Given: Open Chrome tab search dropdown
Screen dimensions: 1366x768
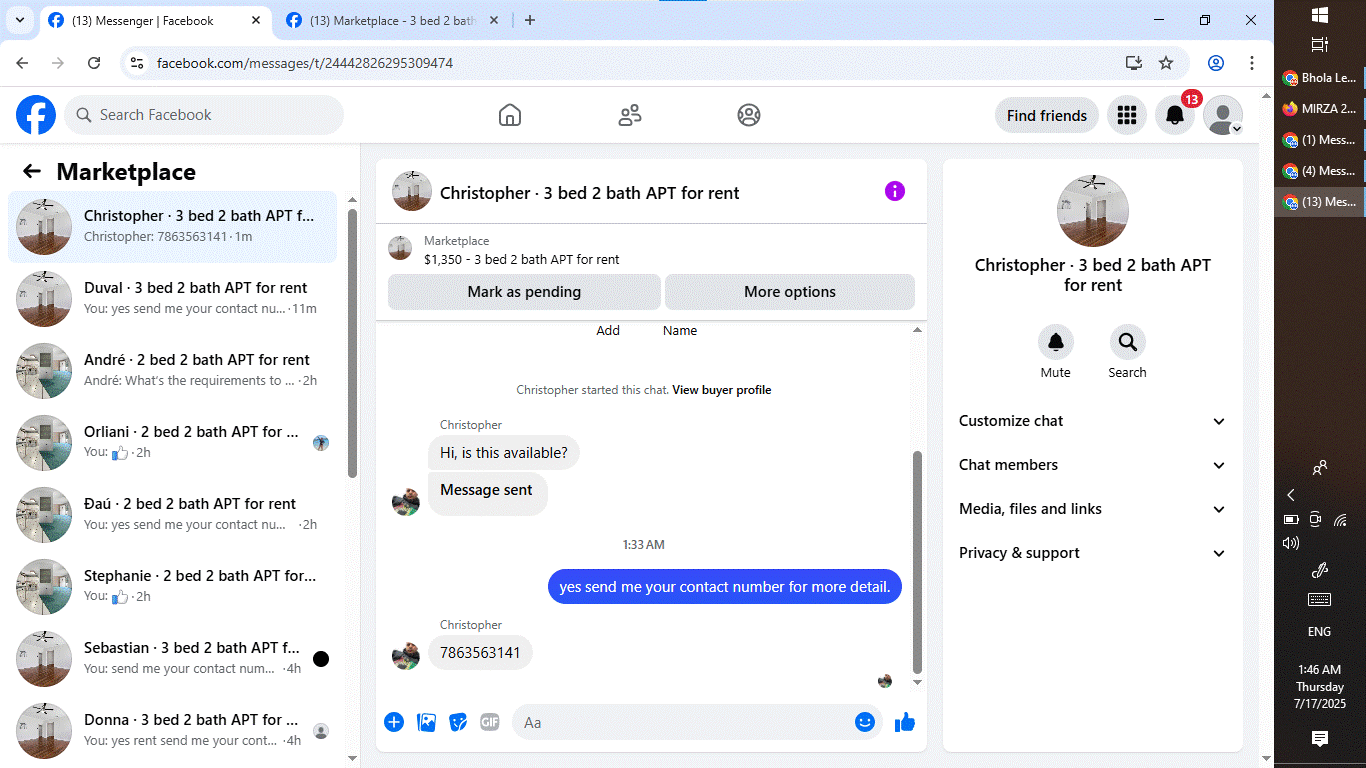Looking at the screenshot, I should pyautogui.click(x=19, y=20).
